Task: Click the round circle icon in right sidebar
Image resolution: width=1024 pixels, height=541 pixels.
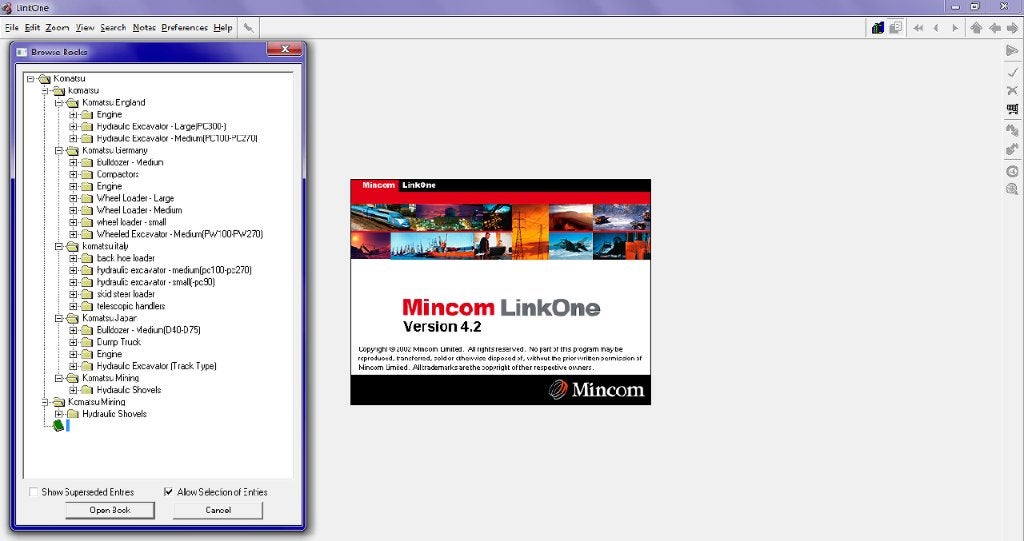Action: tap(1012, 171)
